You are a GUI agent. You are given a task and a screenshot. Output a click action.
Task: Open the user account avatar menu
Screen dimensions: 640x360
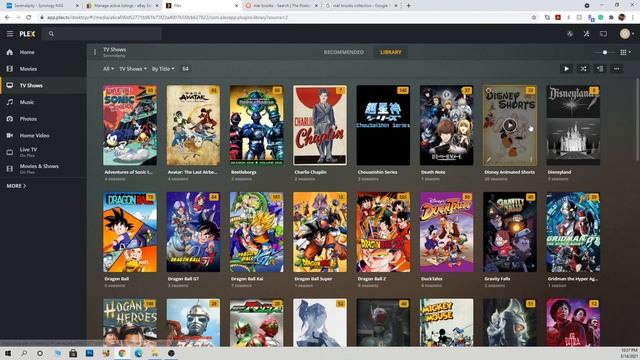click(625, 34)
